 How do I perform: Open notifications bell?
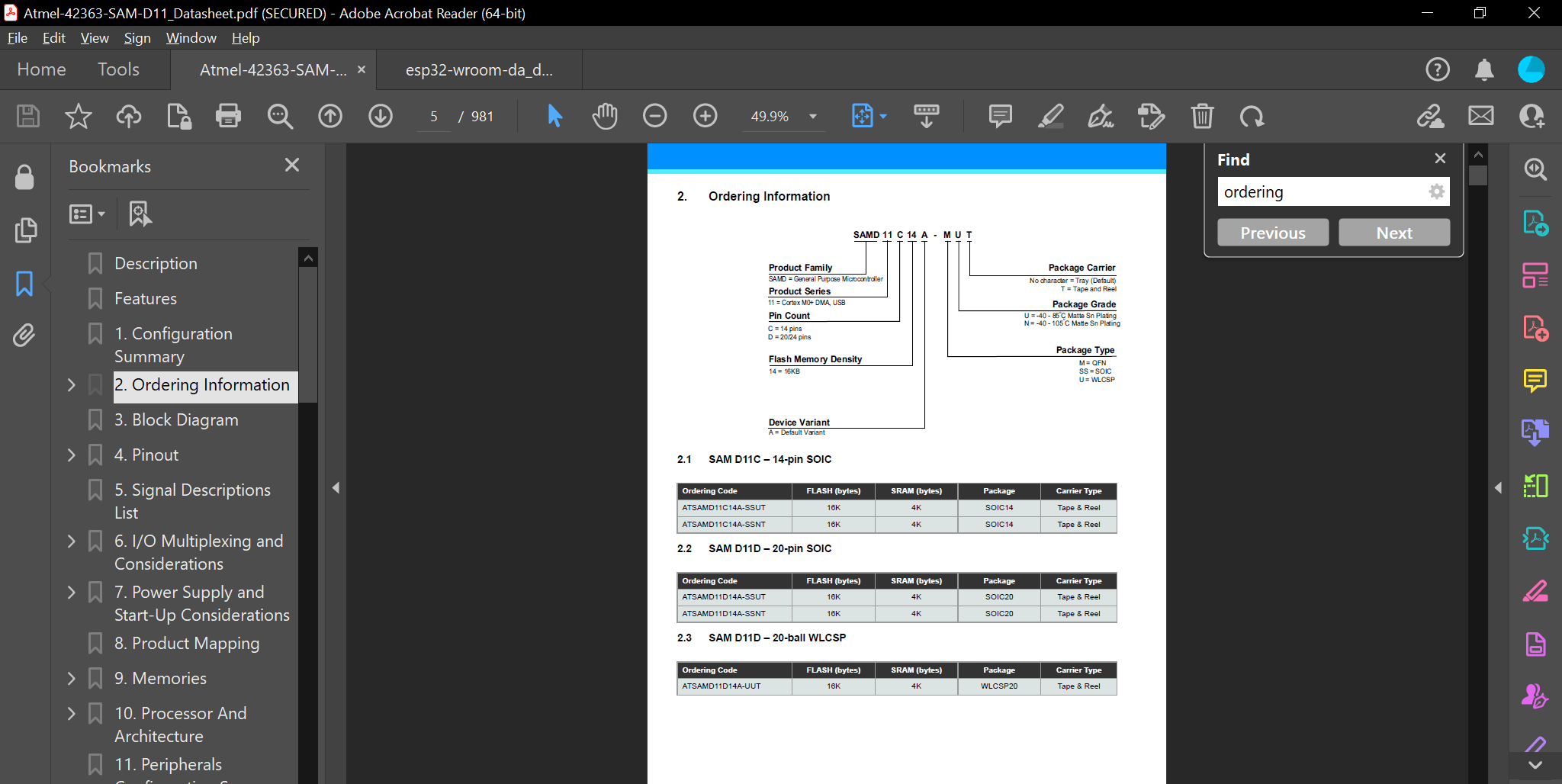coord(1484,69)
